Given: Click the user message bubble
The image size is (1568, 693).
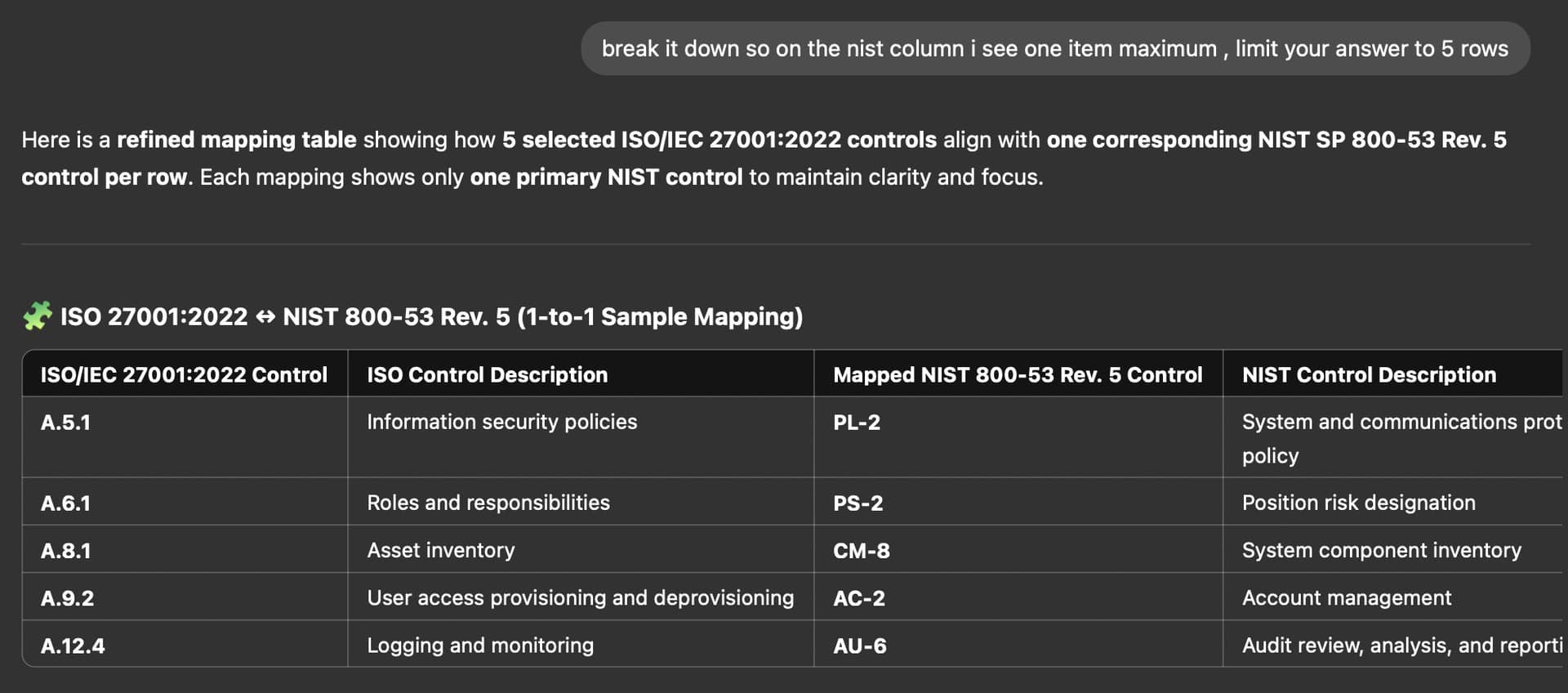Looking at the screenshot, I should click(x=1055, y=49).
